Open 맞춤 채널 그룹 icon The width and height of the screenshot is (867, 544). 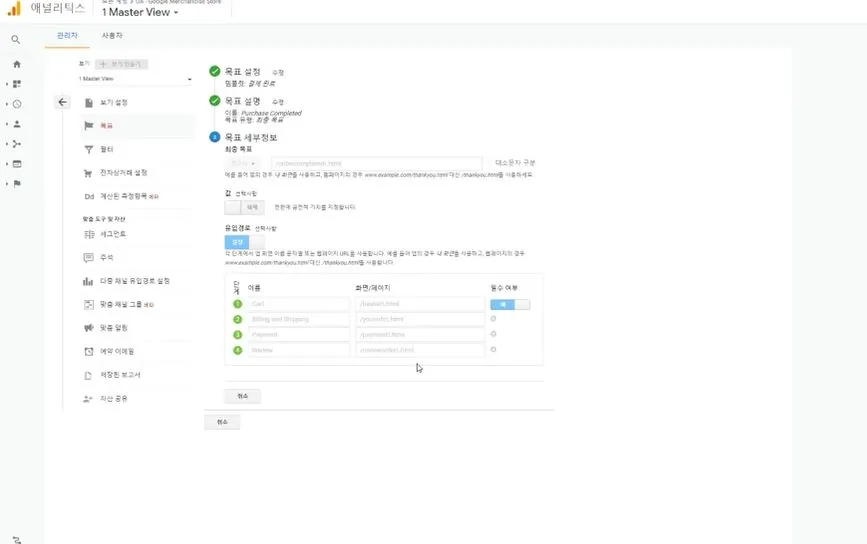pos(88,305)
